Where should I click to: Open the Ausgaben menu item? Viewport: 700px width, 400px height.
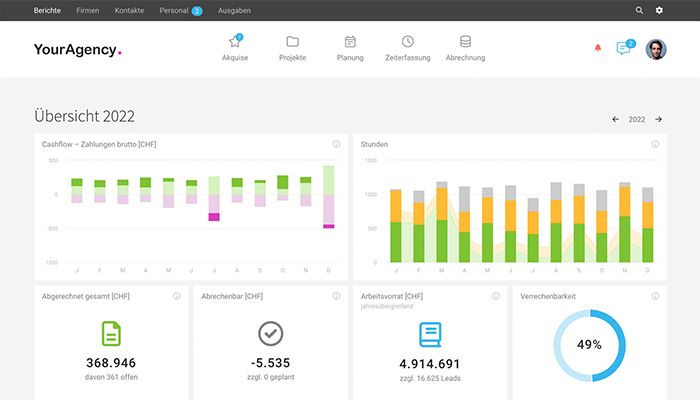coord(234,10)
